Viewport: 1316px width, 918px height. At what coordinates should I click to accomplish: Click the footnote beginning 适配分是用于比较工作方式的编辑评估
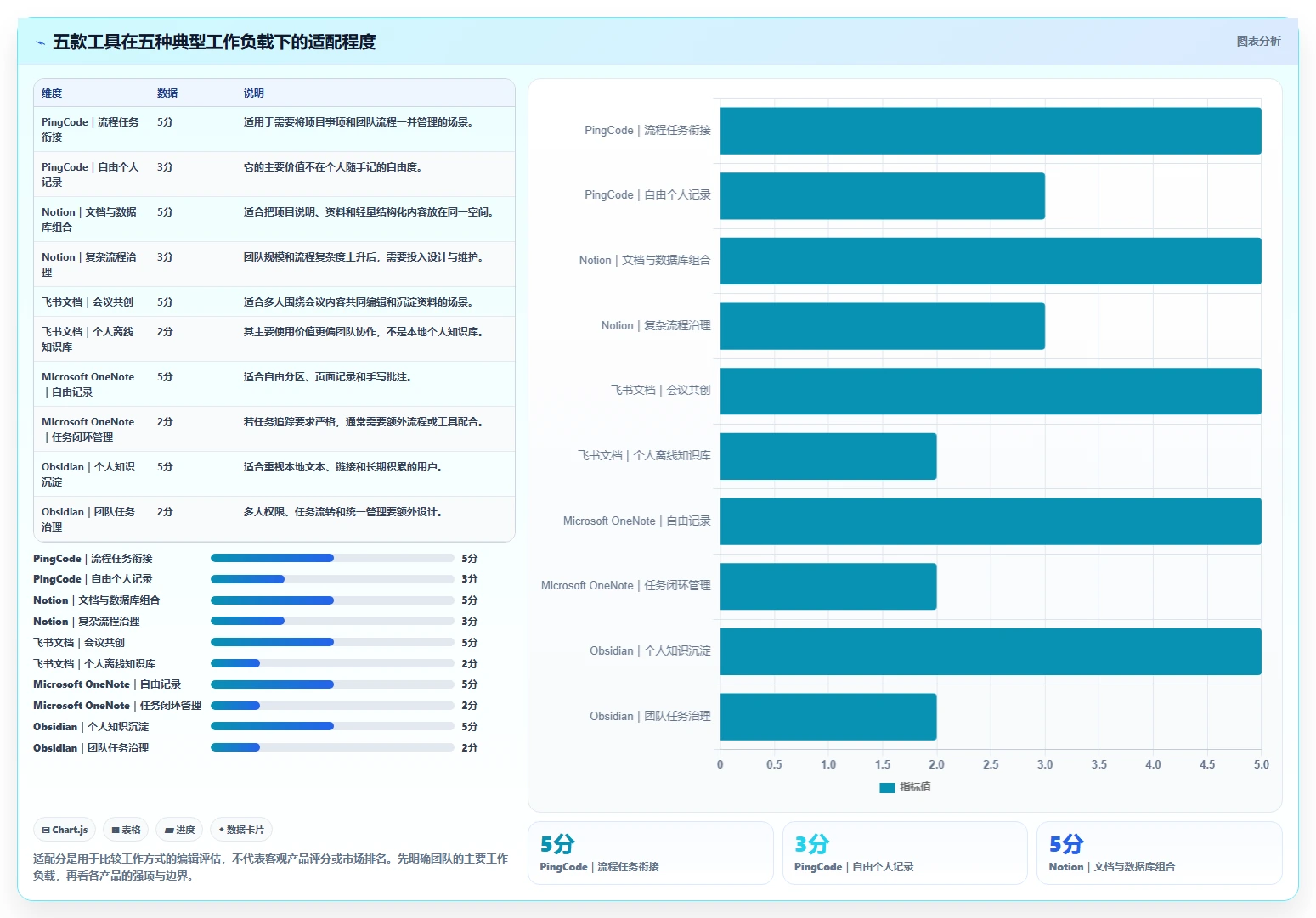click(270, 867)
